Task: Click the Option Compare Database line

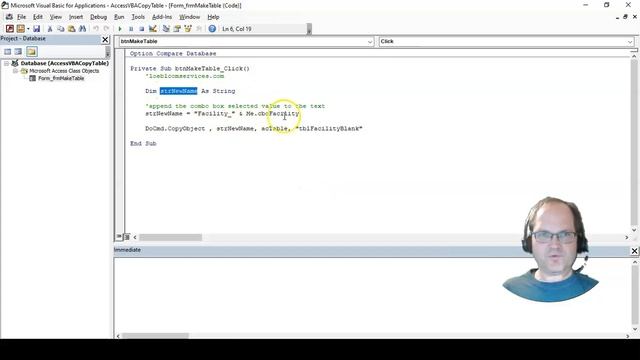Action: pyautogui.click(x=173, y=53)
